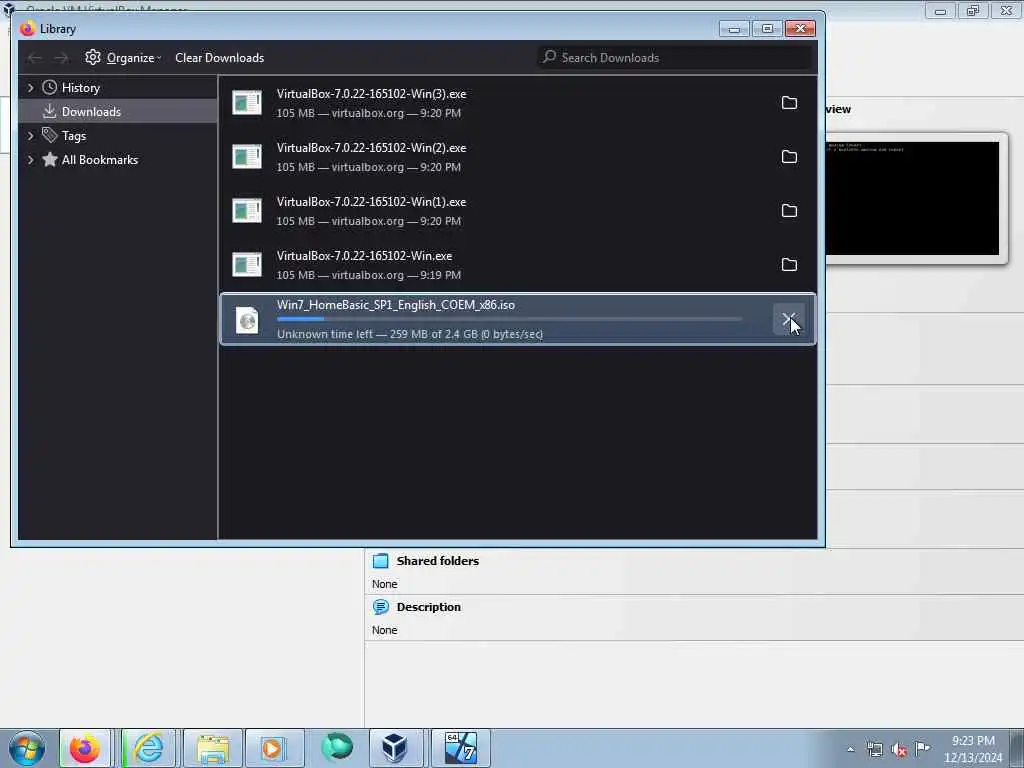Click the ISO disc file icon
The width and height of the screenshot is (1024, 768).
[247, 320]
